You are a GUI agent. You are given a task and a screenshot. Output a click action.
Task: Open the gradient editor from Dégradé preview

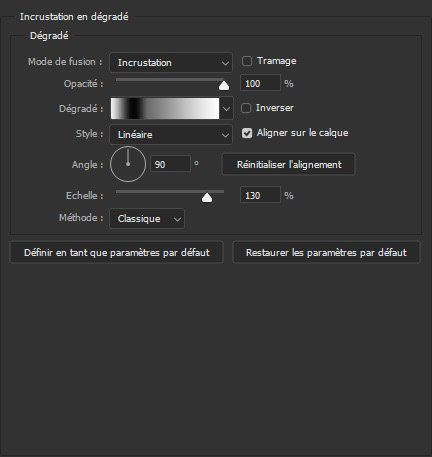pyautogui.click(x=165, y=108)
